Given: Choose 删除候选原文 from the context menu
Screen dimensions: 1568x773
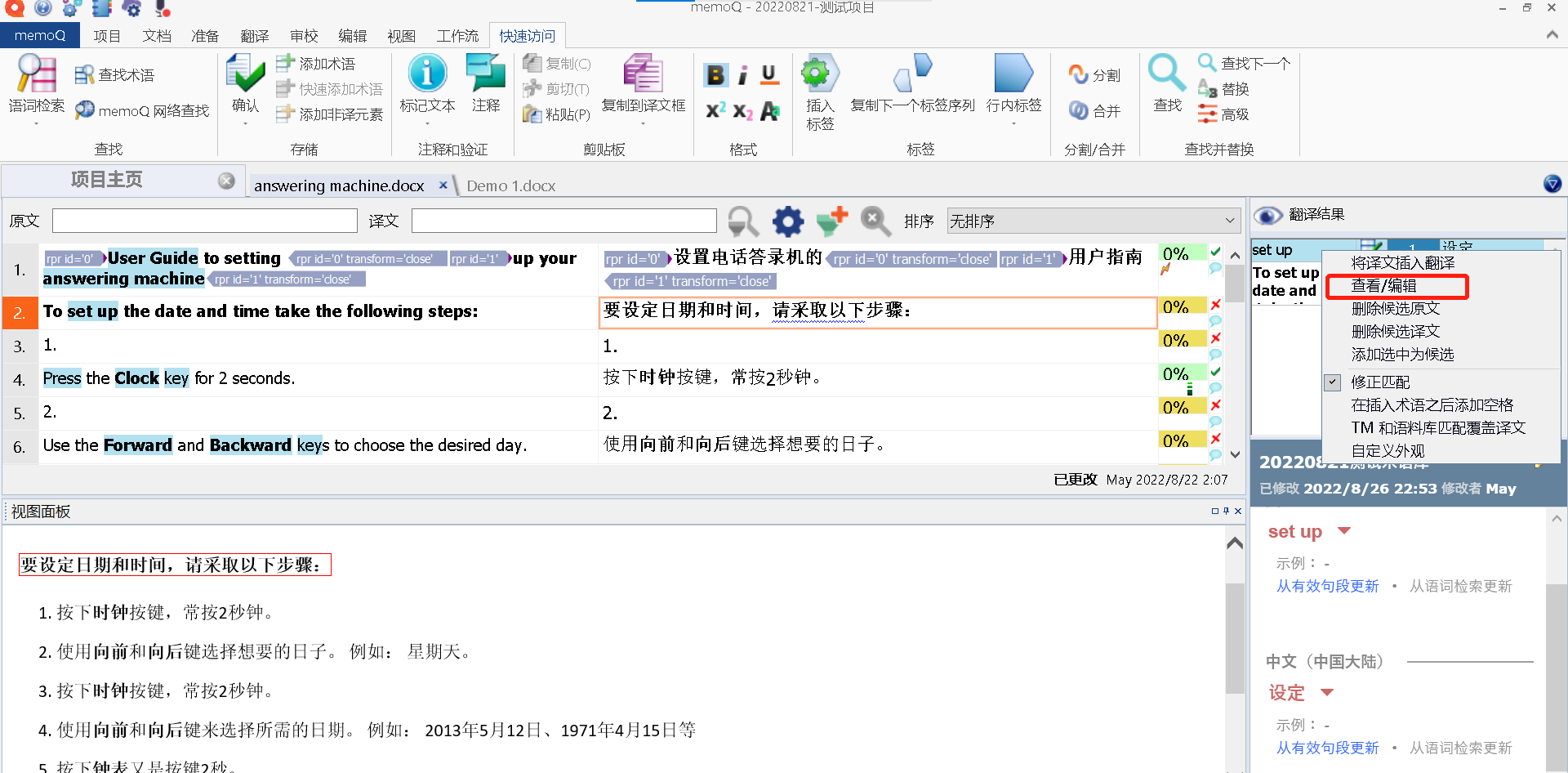Looking at the screenshot, I should point(1395,308).
